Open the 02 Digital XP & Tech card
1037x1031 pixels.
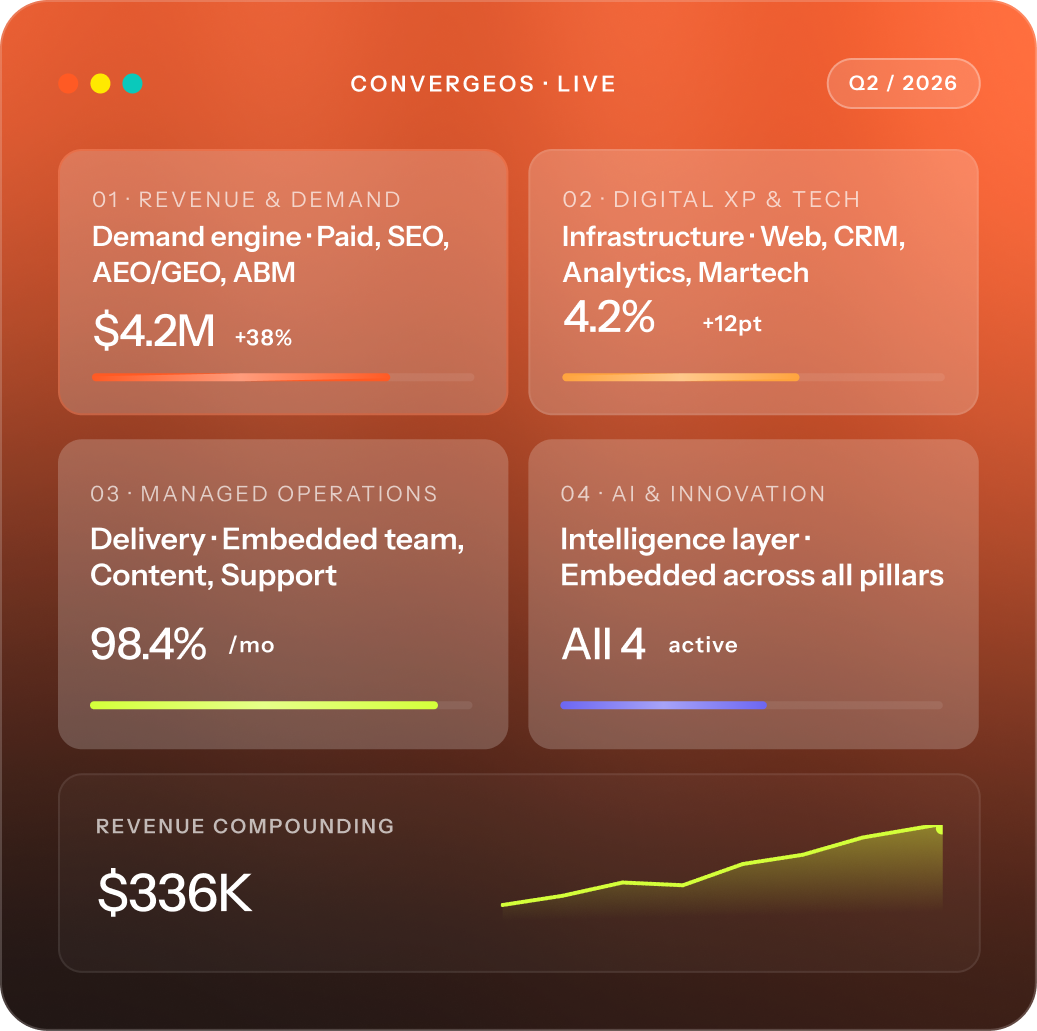pyautogui.click(x=753, y=282)
